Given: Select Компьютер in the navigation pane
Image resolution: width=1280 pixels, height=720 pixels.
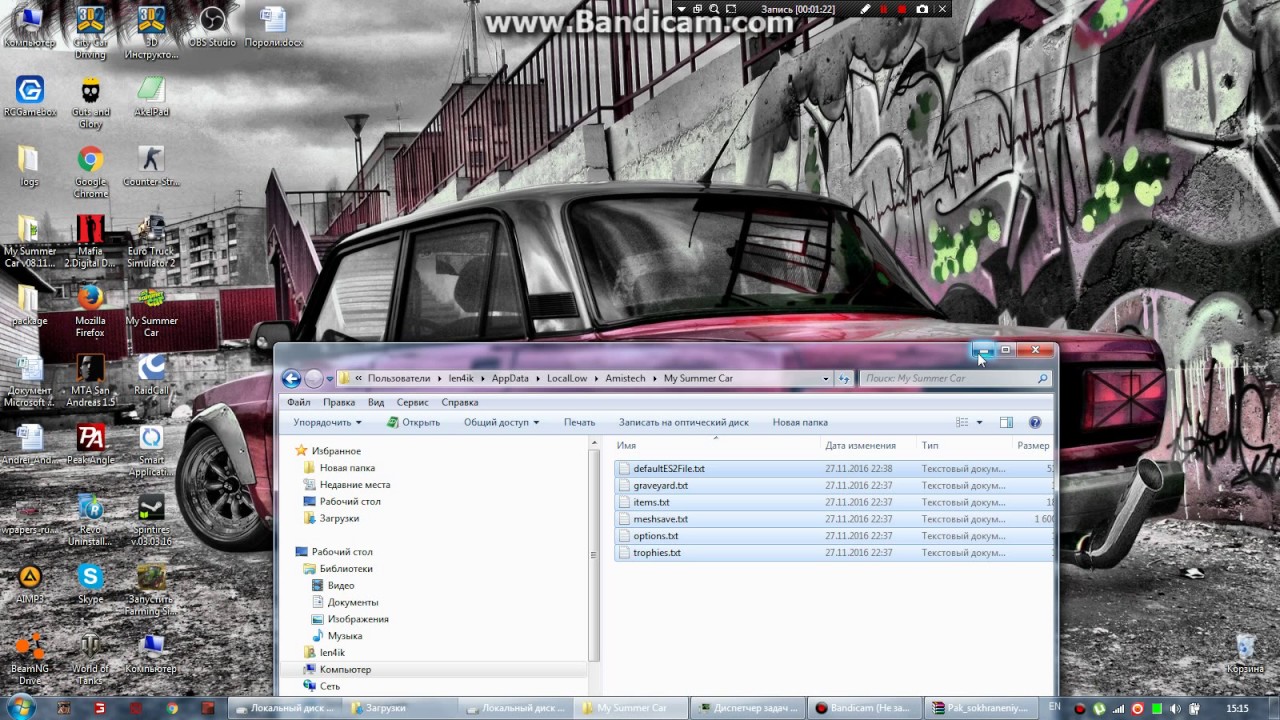Looking at the screenshot, I should coord(345,669).
